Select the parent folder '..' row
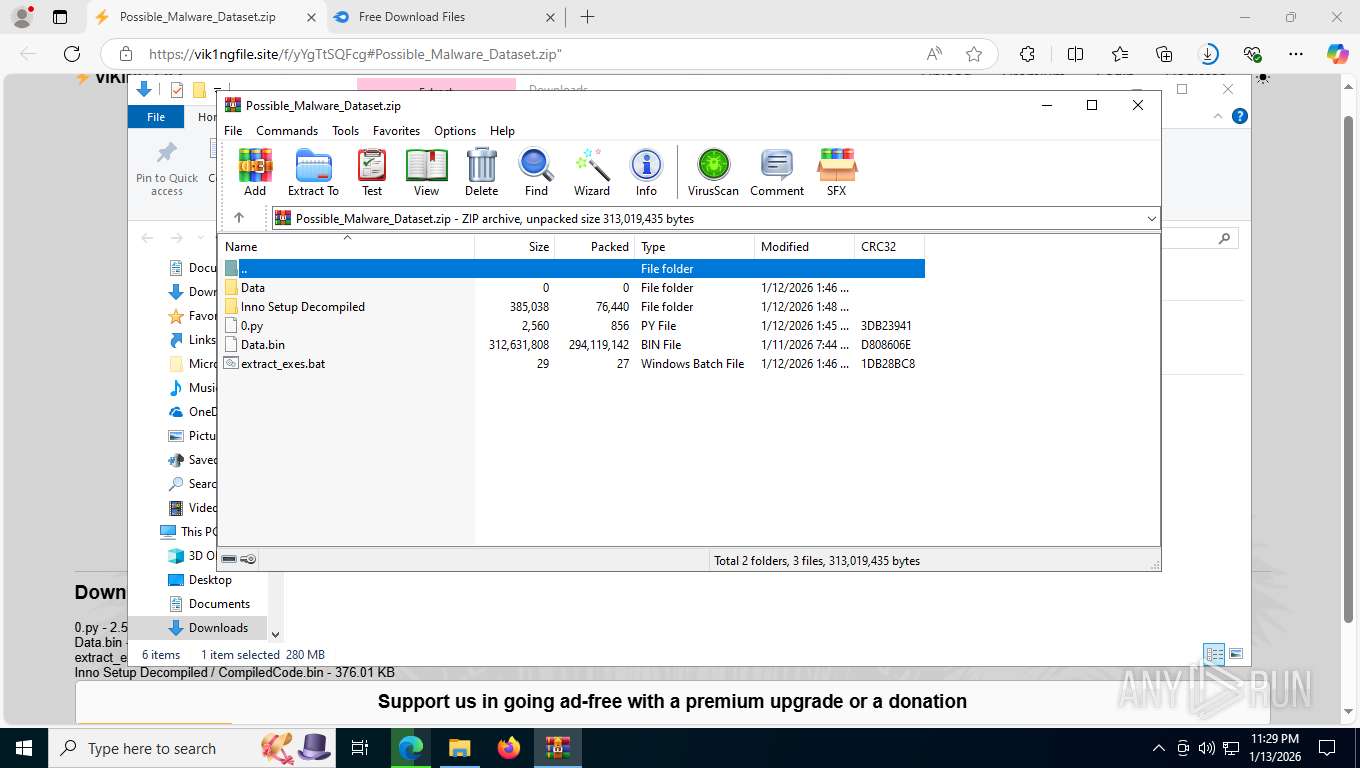 click(572, 269)
